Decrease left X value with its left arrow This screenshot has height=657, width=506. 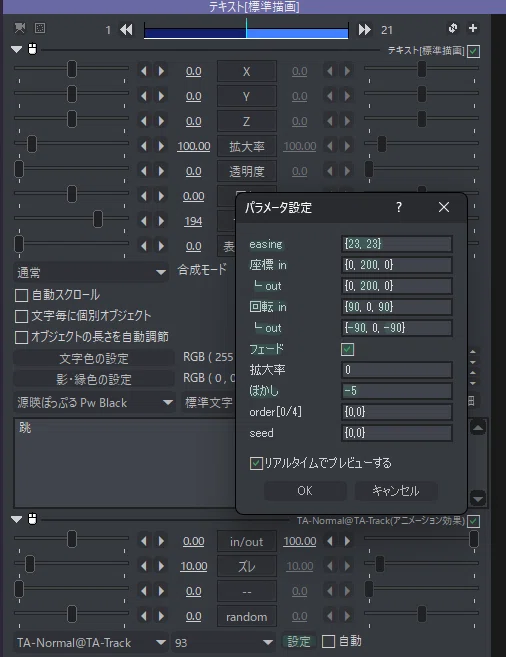144,71
